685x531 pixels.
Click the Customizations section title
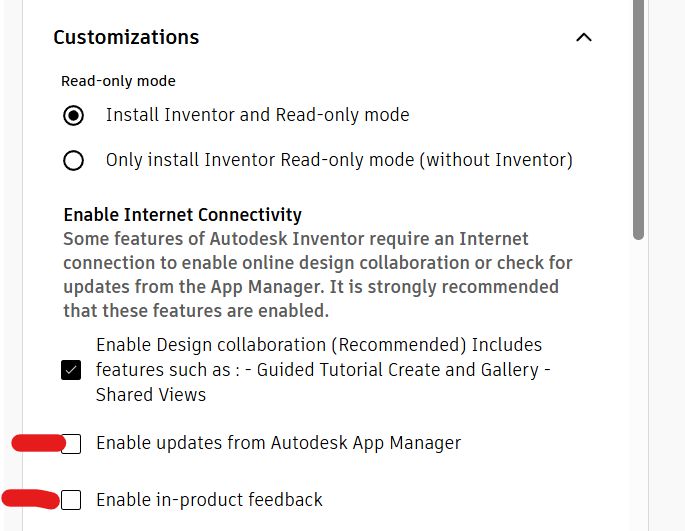pos(126,38)
